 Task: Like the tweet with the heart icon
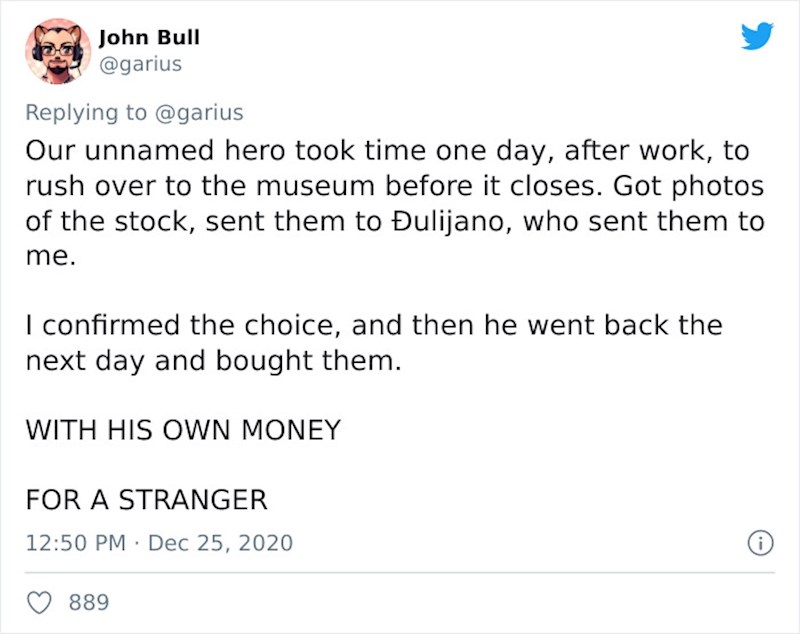point(40,603)
